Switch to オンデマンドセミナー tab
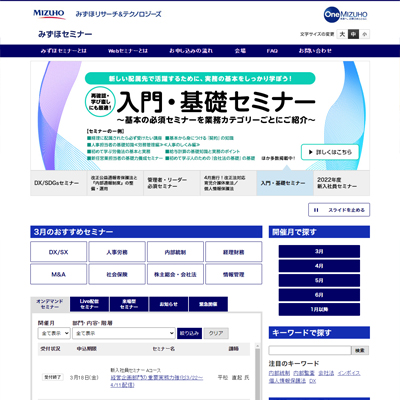Screen dimensions: 400x400 click(50, 304)
